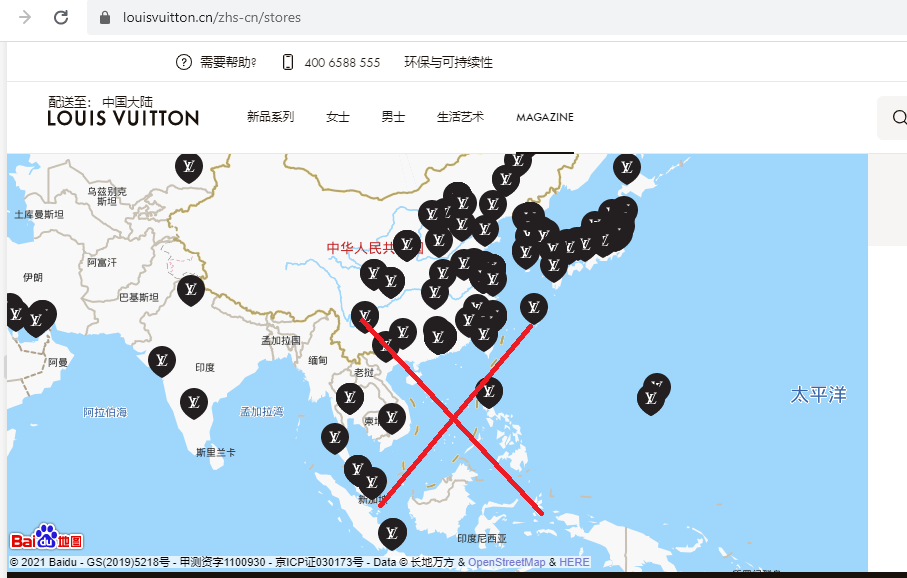907x578 pixels.
Task: Select store pin over 中华人民共和国 label
Action: coord(407,244)
